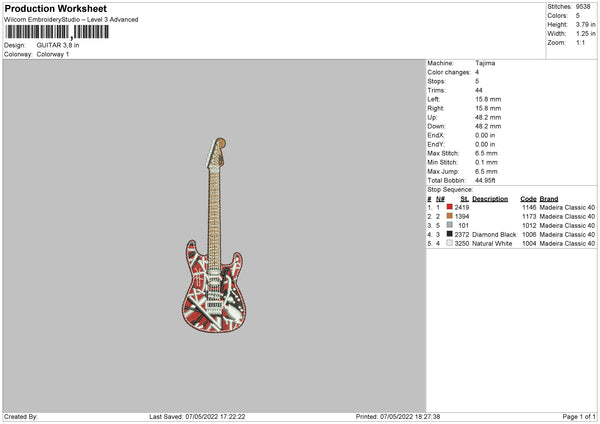Click the Wilcom EmbroideryStudio subtitle

71,20
